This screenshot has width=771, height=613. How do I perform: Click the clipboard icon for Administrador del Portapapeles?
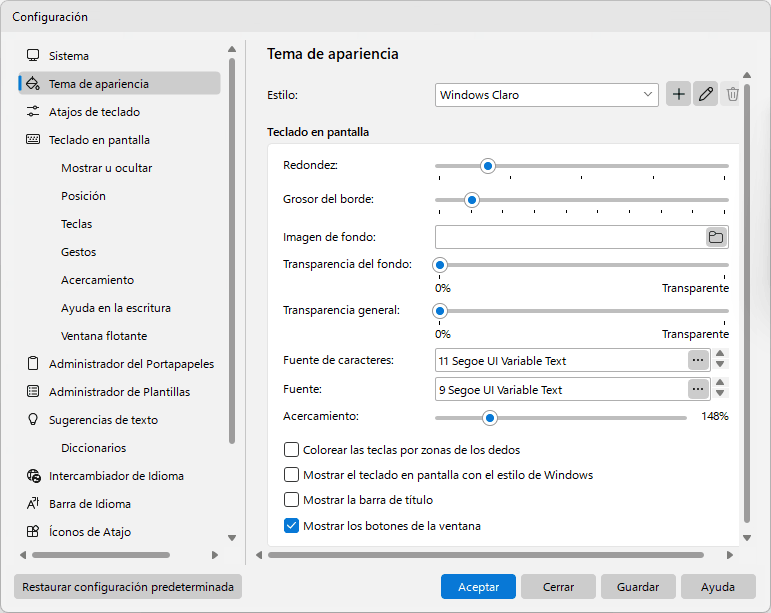coord(33,364)
